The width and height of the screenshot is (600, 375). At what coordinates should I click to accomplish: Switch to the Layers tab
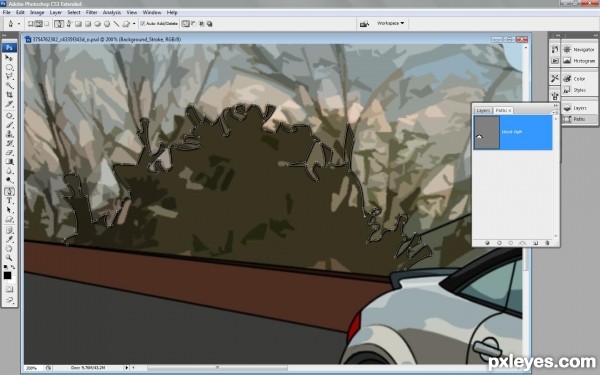click(483, 110)
